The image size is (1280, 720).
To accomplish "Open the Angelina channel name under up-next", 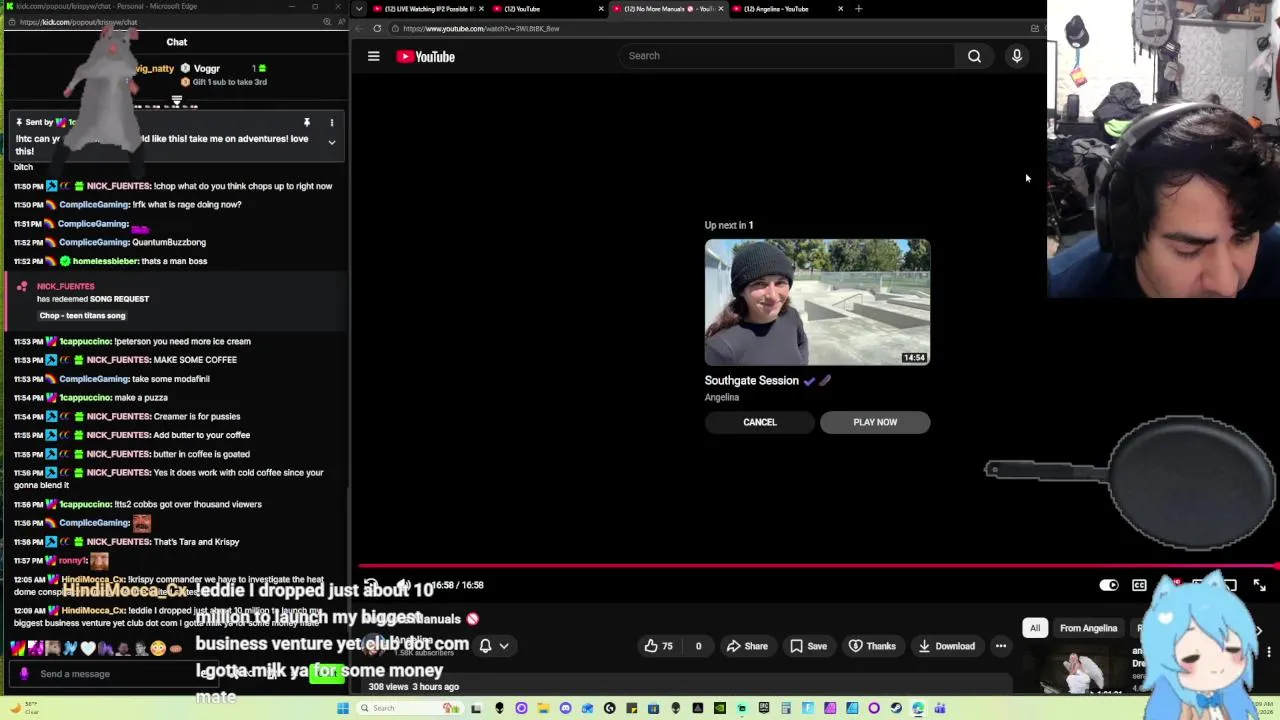I will tap(722, 397).
